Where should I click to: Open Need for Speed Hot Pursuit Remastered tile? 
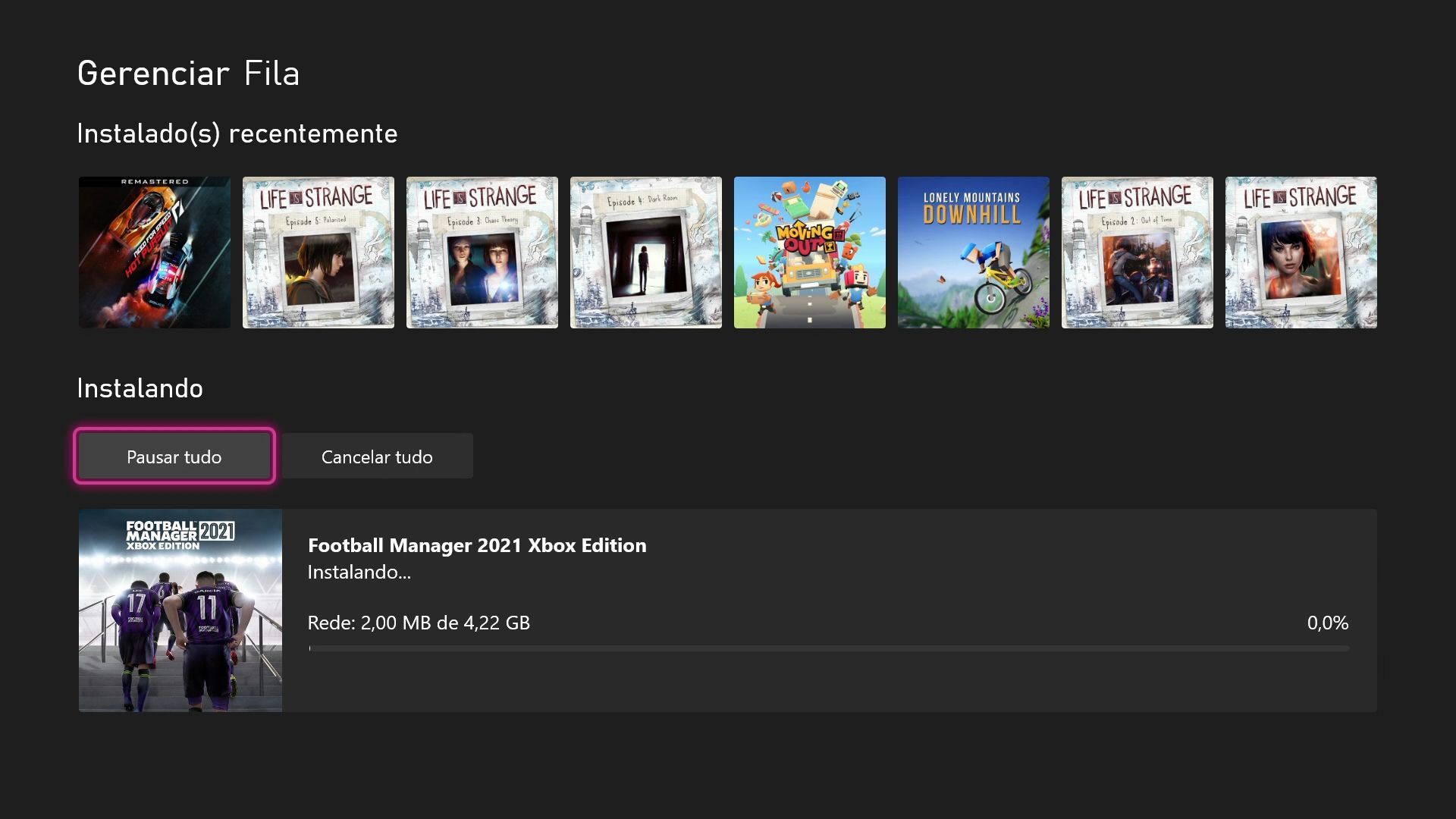154,253
